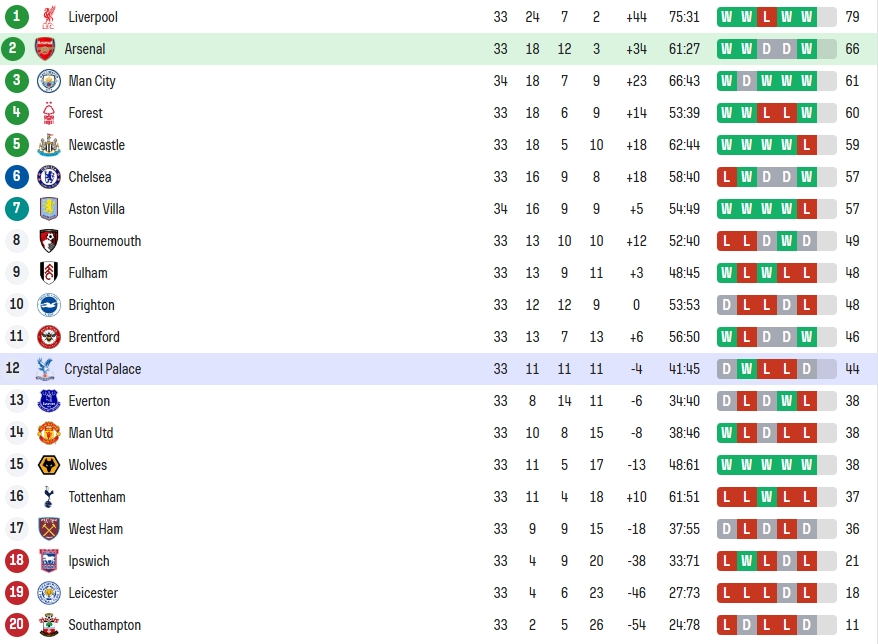Click the blue position 6 badge

click(17, 177)
